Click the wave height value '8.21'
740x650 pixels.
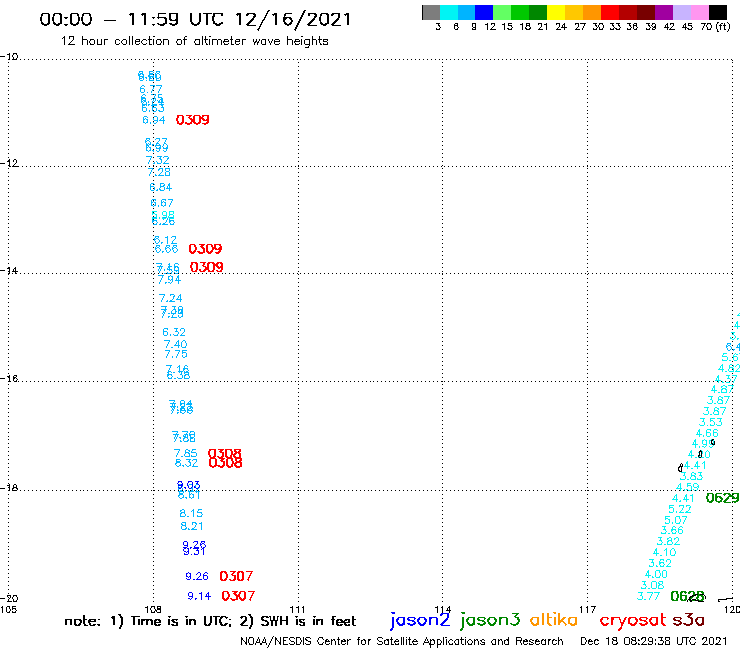click(x=192, y=526)
